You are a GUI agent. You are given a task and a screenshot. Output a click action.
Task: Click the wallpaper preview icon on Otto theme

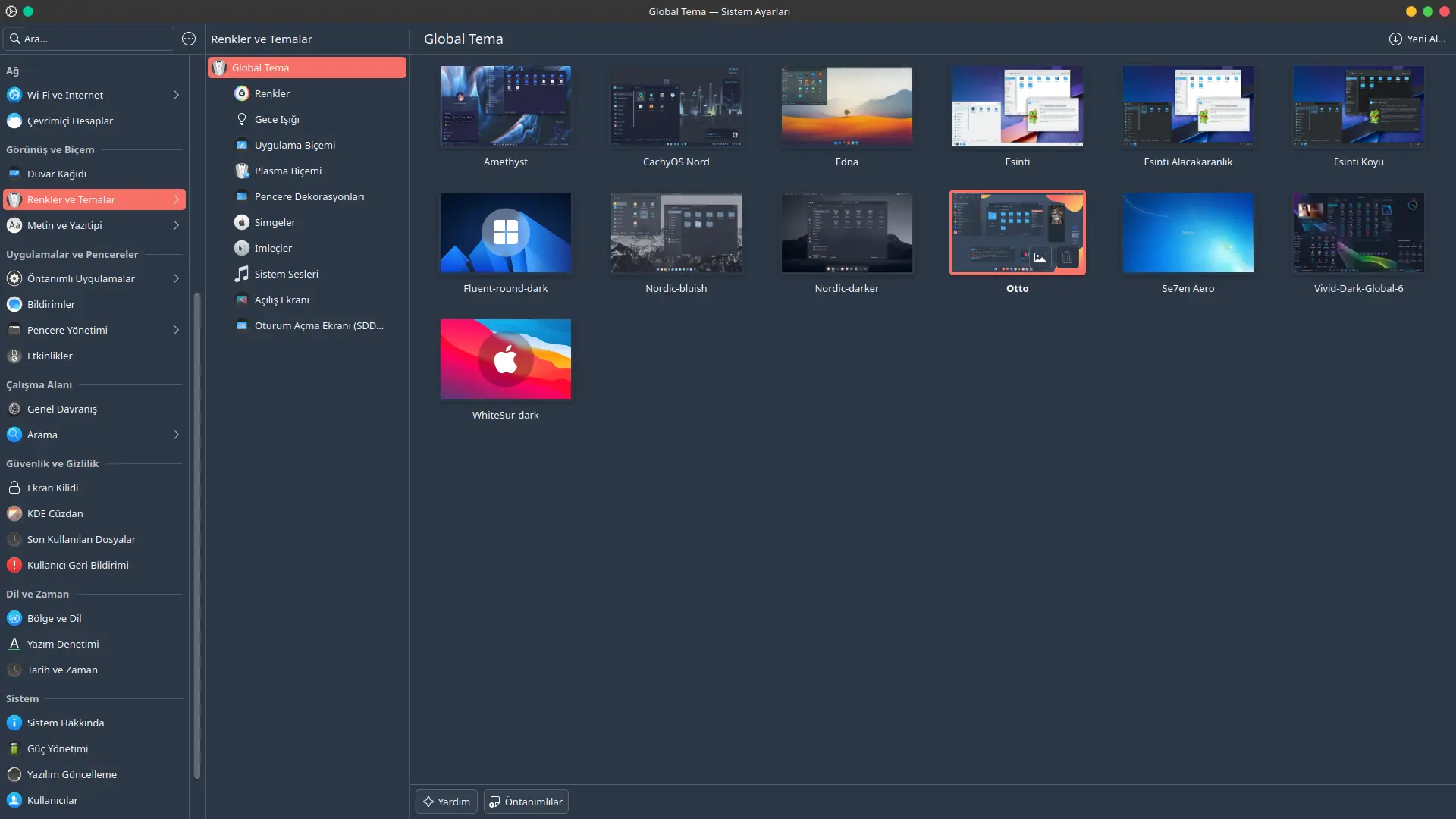pos(1040,257)
